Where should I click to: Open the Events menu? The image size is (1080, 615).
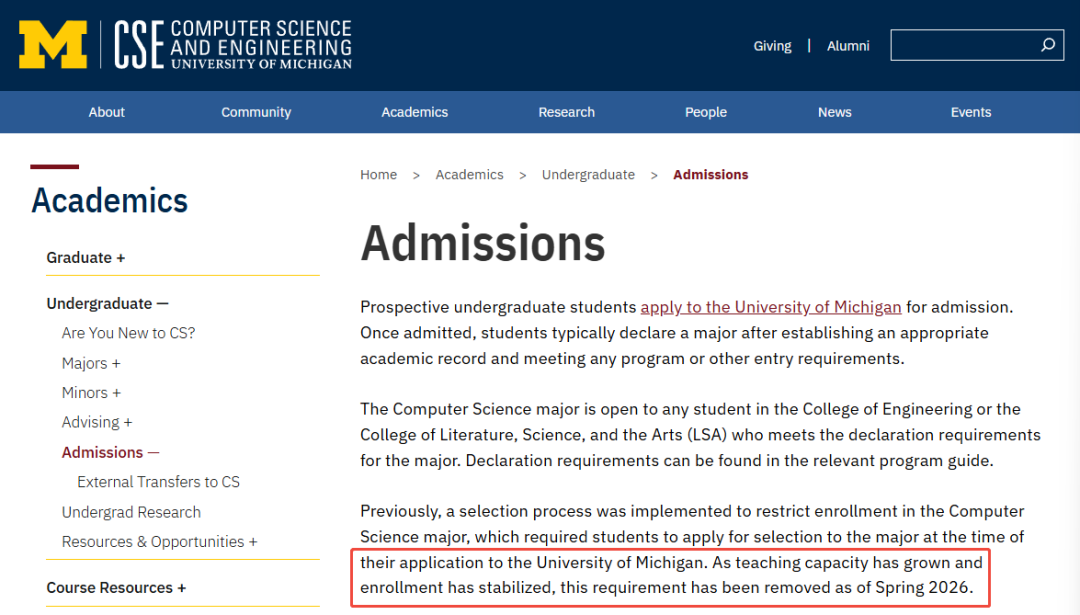(970, 112)
